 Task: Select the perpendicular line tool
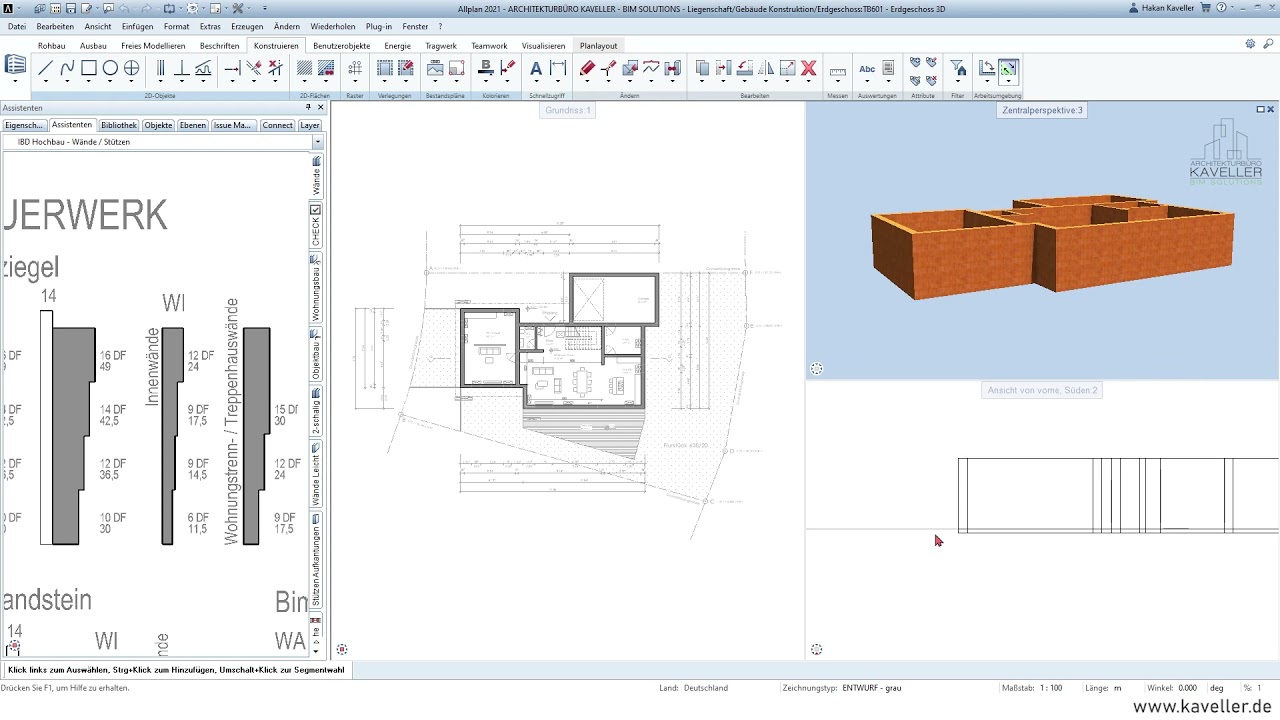click(x=181, y=68)
